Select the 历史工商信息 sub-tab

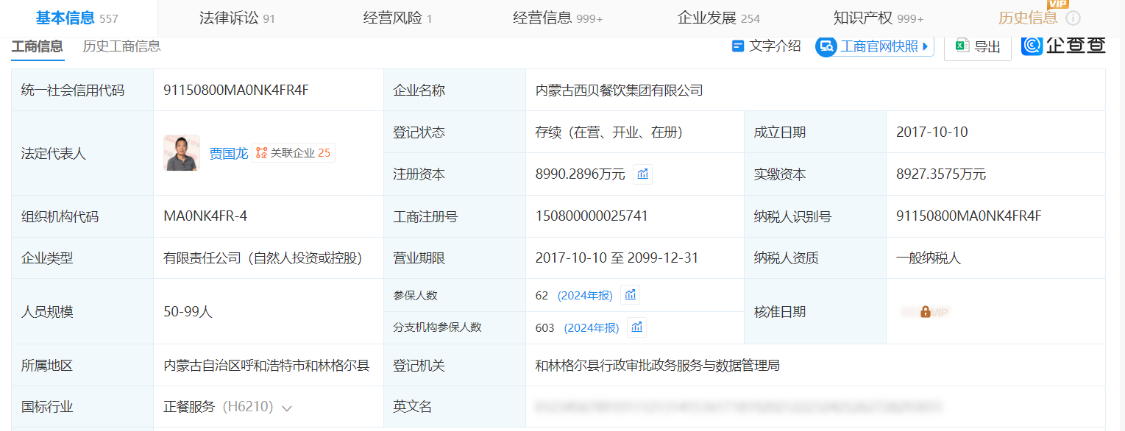(121, 47)
